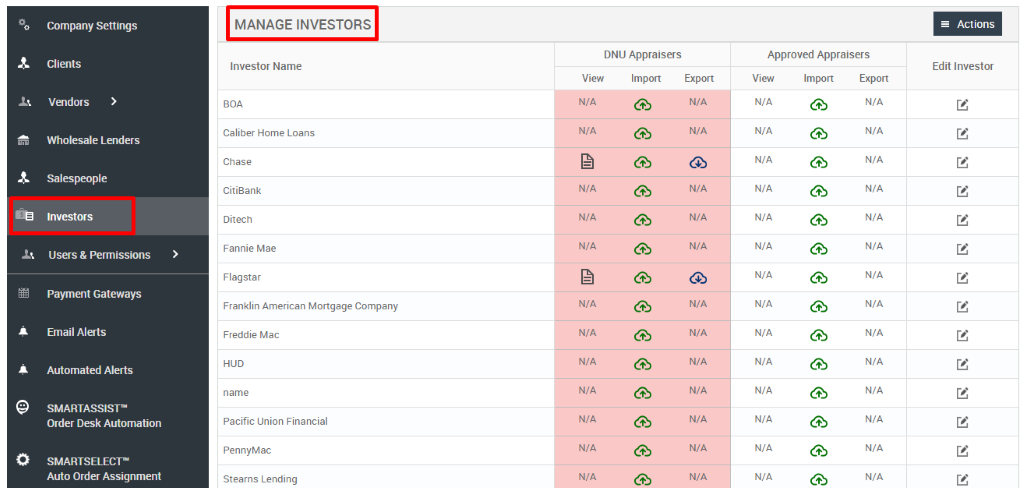Edit the PennyMac investor
1024x488 pixels.
point(962,451)
